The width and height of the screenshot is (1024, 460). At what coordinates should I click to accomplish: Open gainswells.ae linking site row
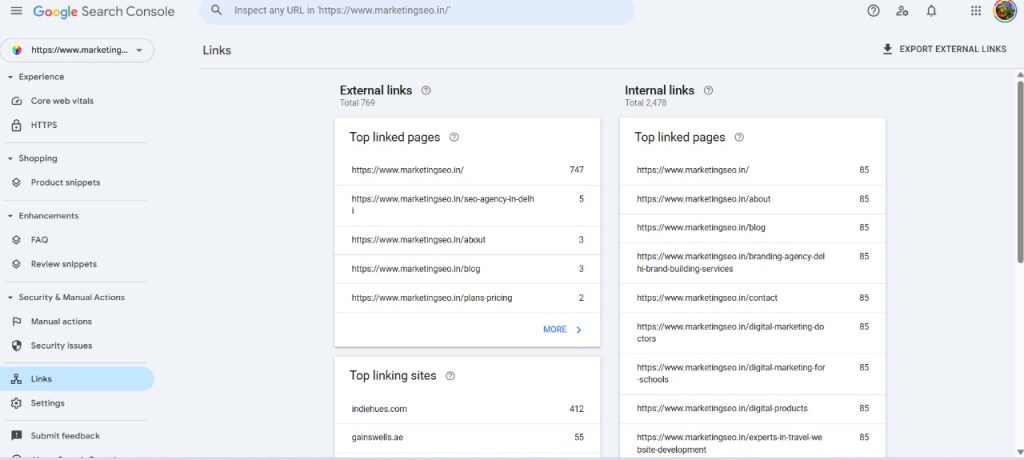point(468,438)
